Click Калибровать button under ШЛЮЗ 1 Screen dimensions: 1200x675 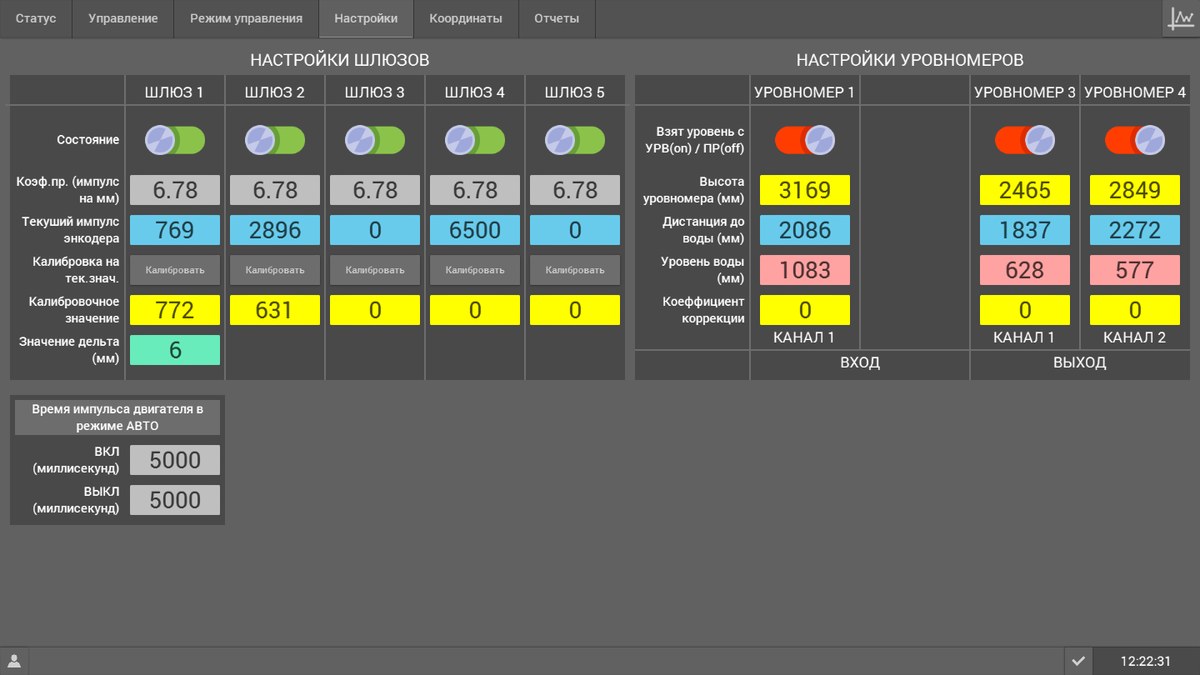175,270
